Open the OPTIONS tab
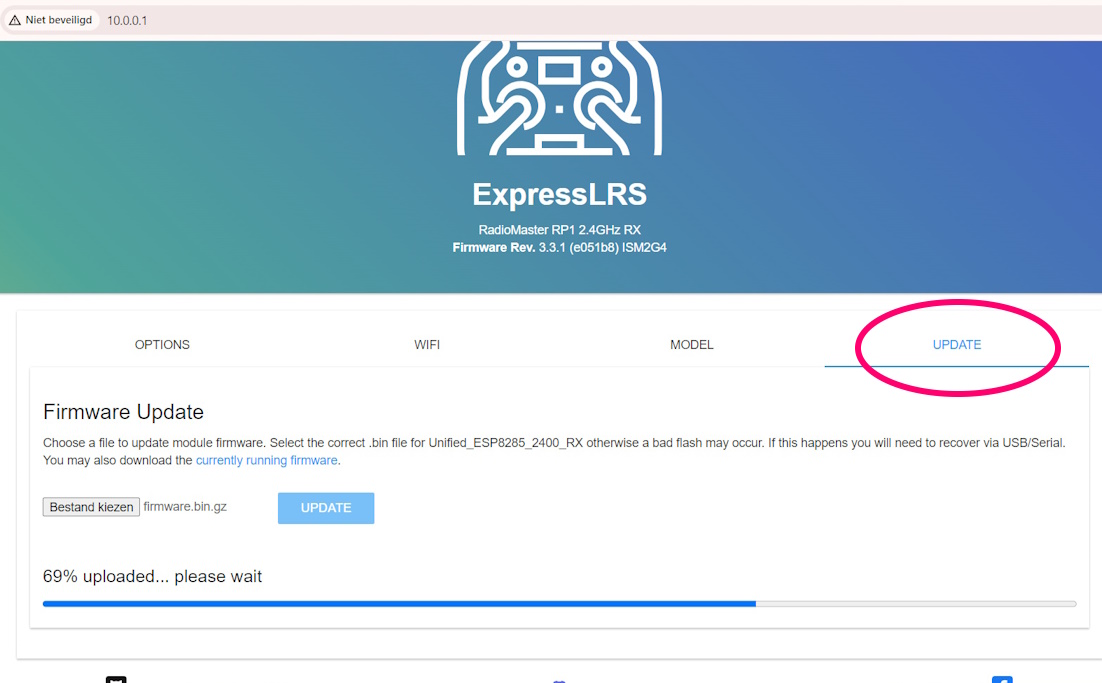The width and height of the screenshot is (1102, 683). 162,345
